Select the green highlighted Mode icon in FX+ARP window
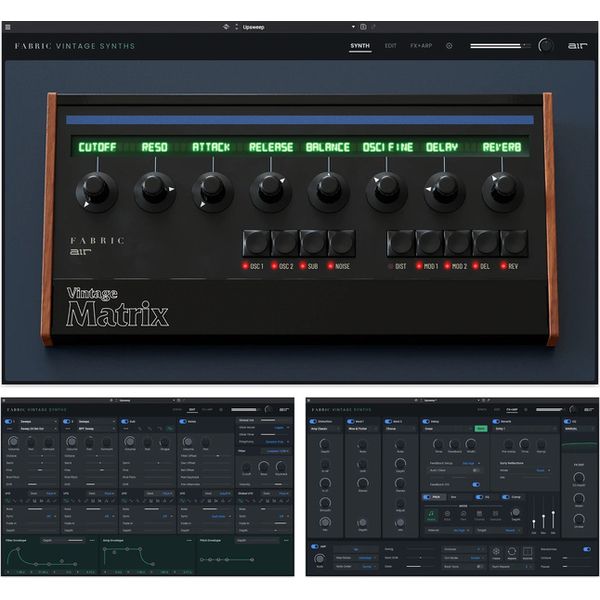 coord(431,515)
